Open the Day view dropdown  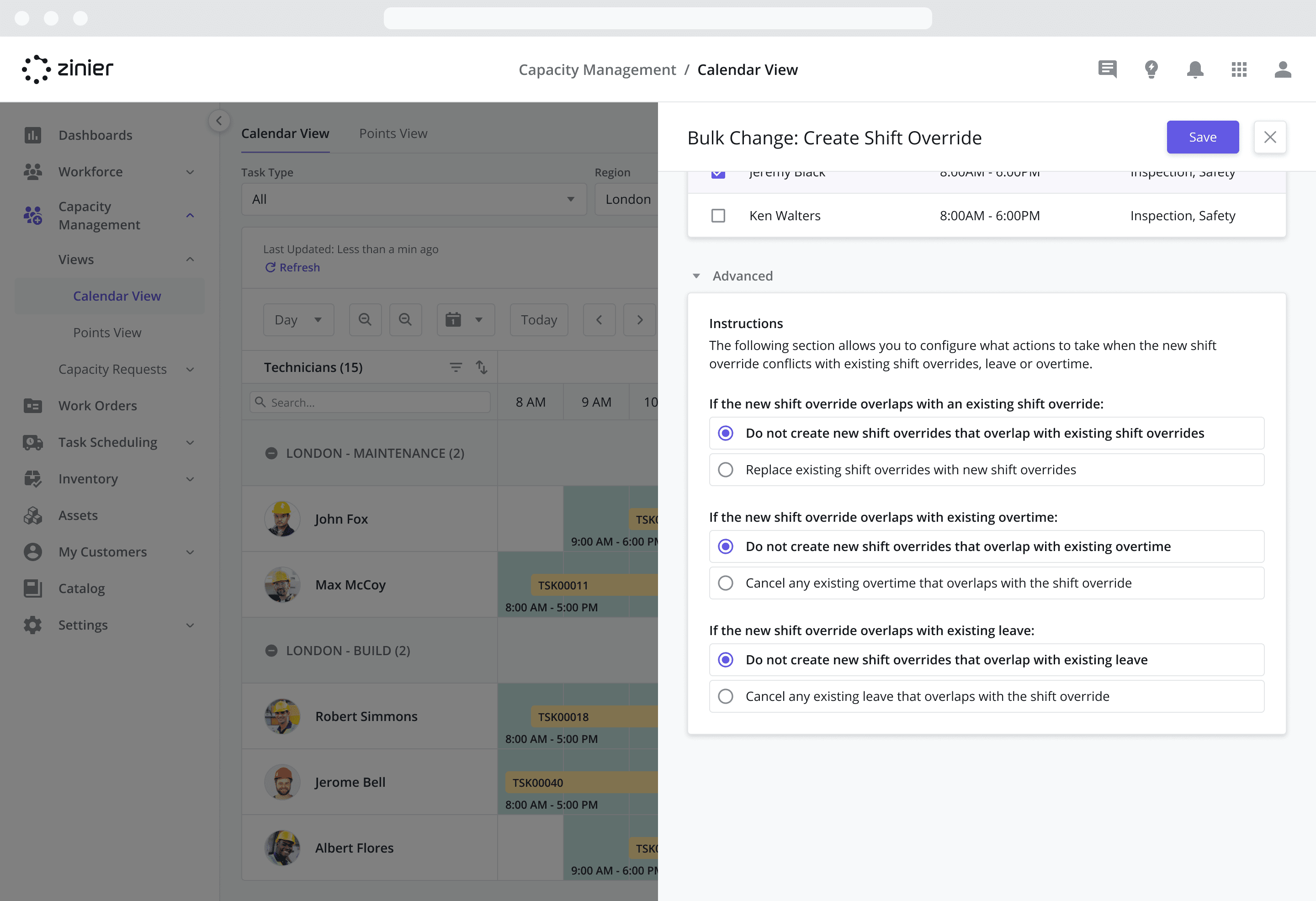[x=298, y=319]
